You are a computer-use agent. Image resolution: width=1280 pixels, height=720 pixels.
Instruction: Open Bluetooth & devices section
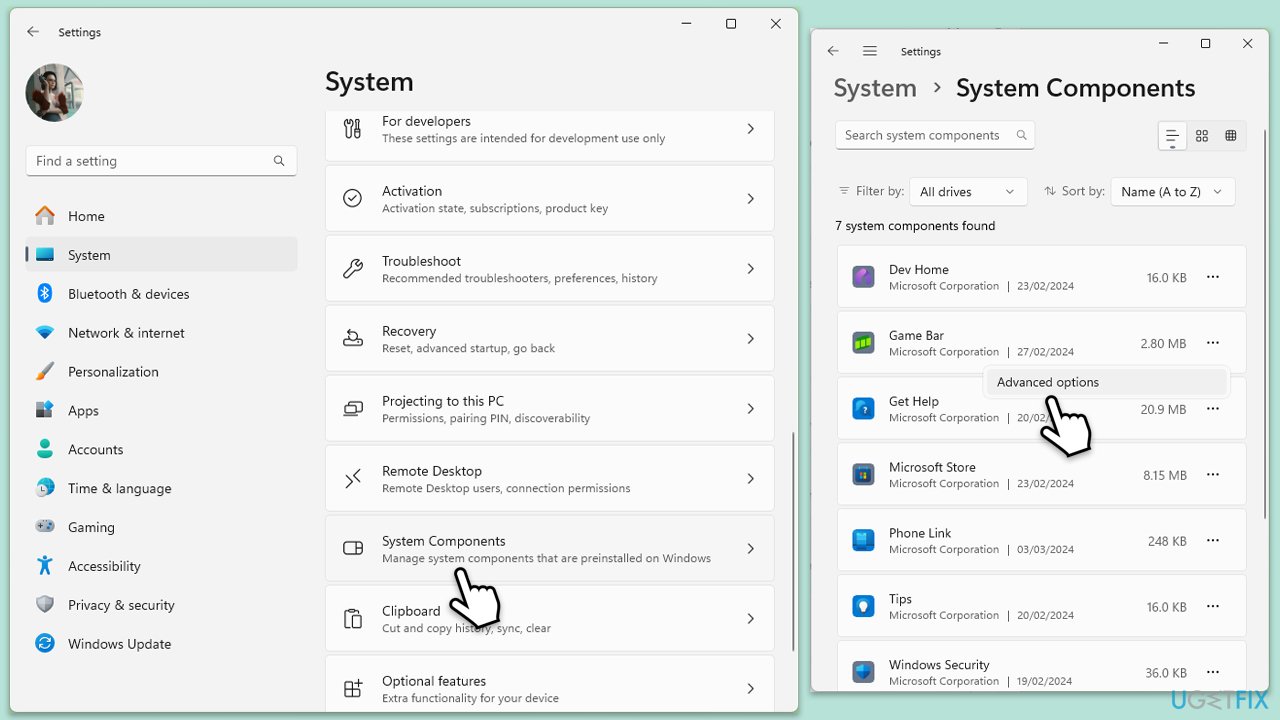coord(161,294)
